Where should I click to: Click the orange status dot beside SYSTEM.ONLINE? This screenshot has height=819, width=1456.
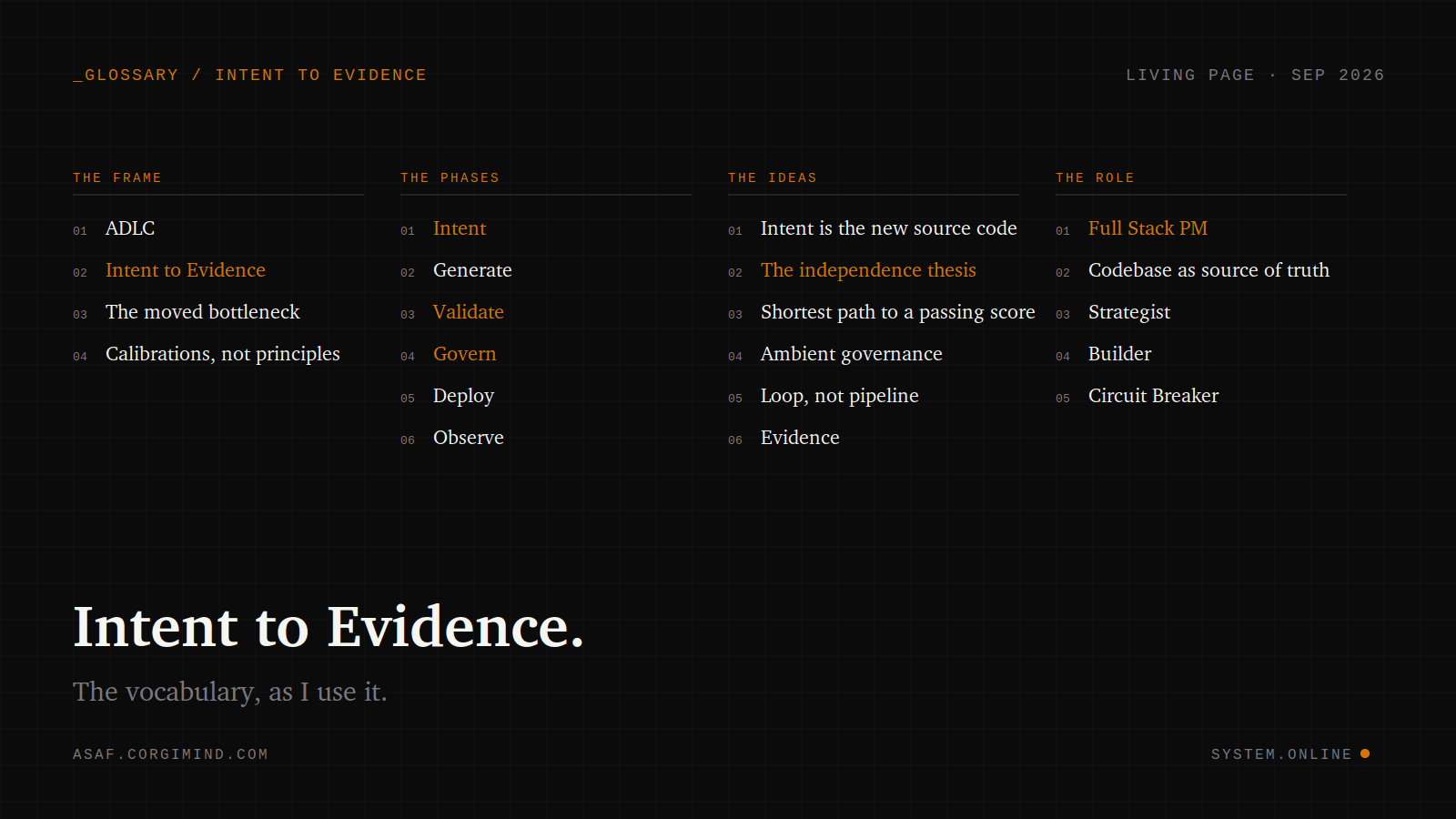pos(1365,753)
